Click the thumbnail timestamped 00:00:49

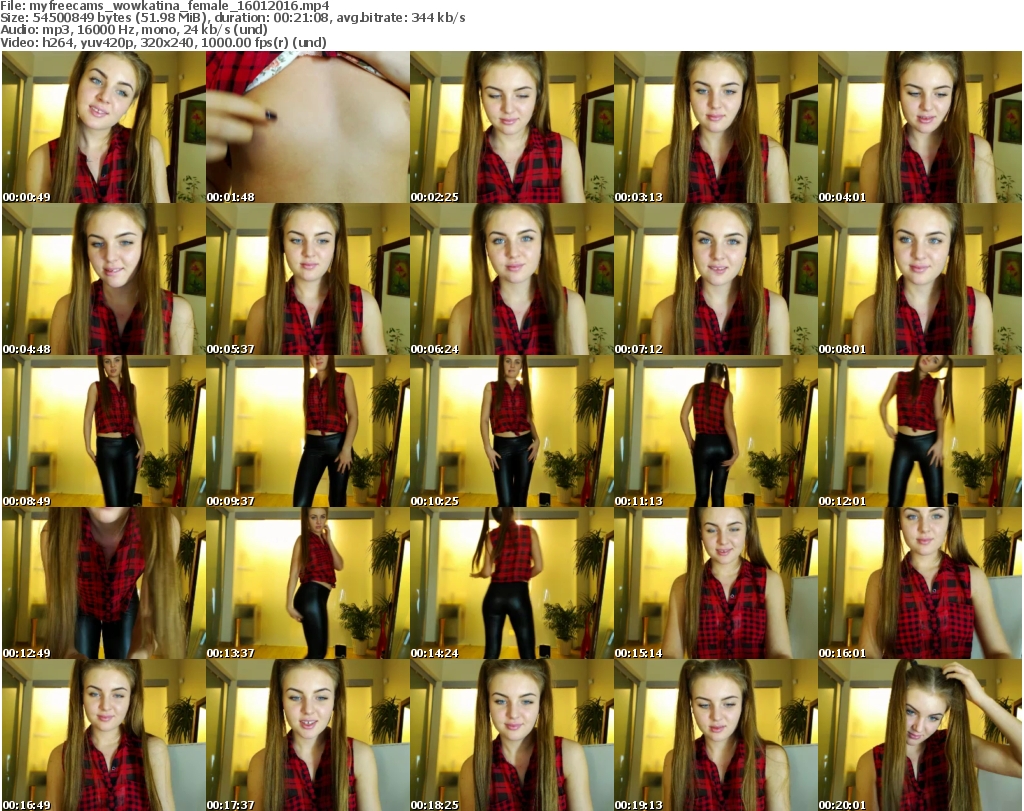click(x=103, y=127)
